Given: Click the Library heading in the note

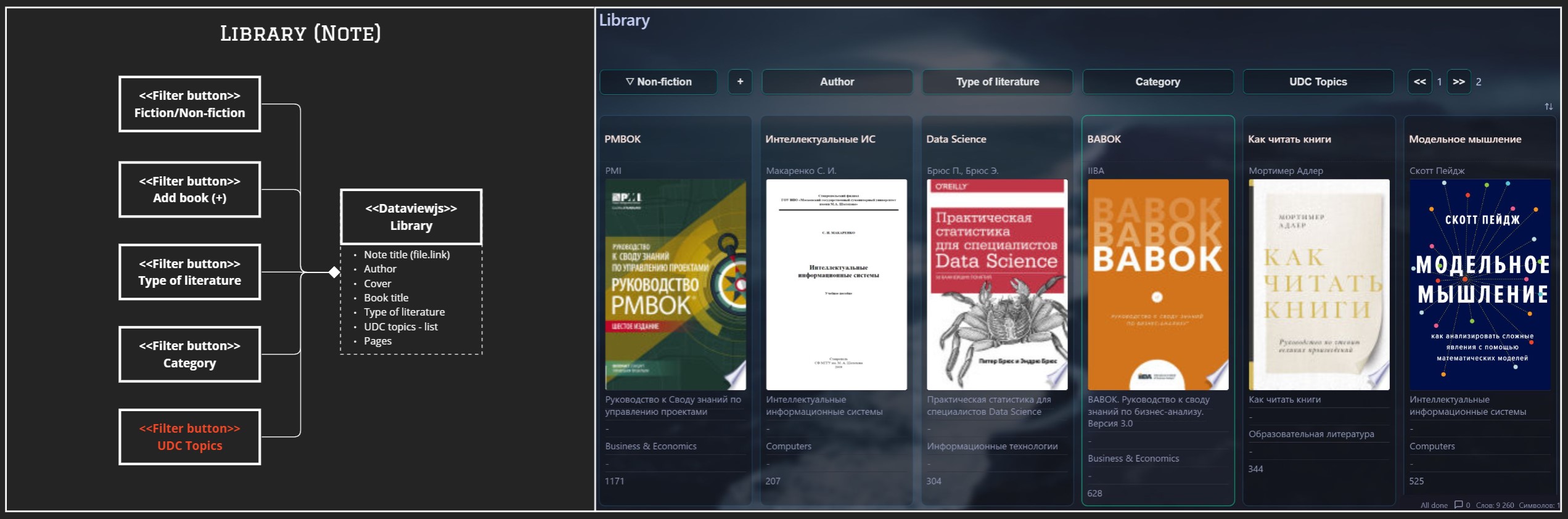Looking at the screenshot, I should [x=624, y=20].
